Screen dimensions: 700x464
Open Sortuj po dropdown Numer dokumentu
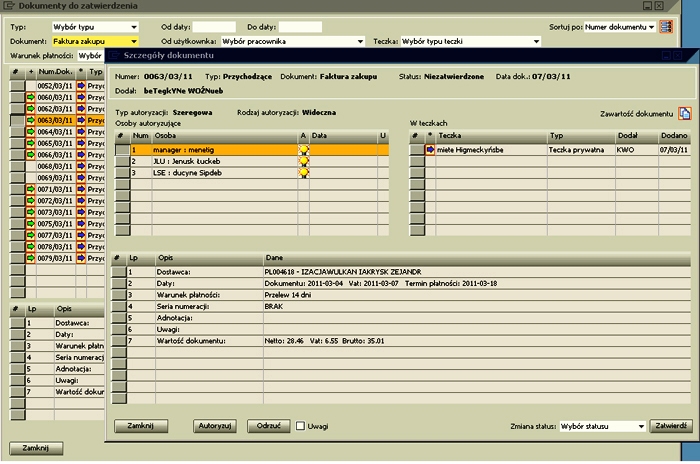(x=620, y=27)
